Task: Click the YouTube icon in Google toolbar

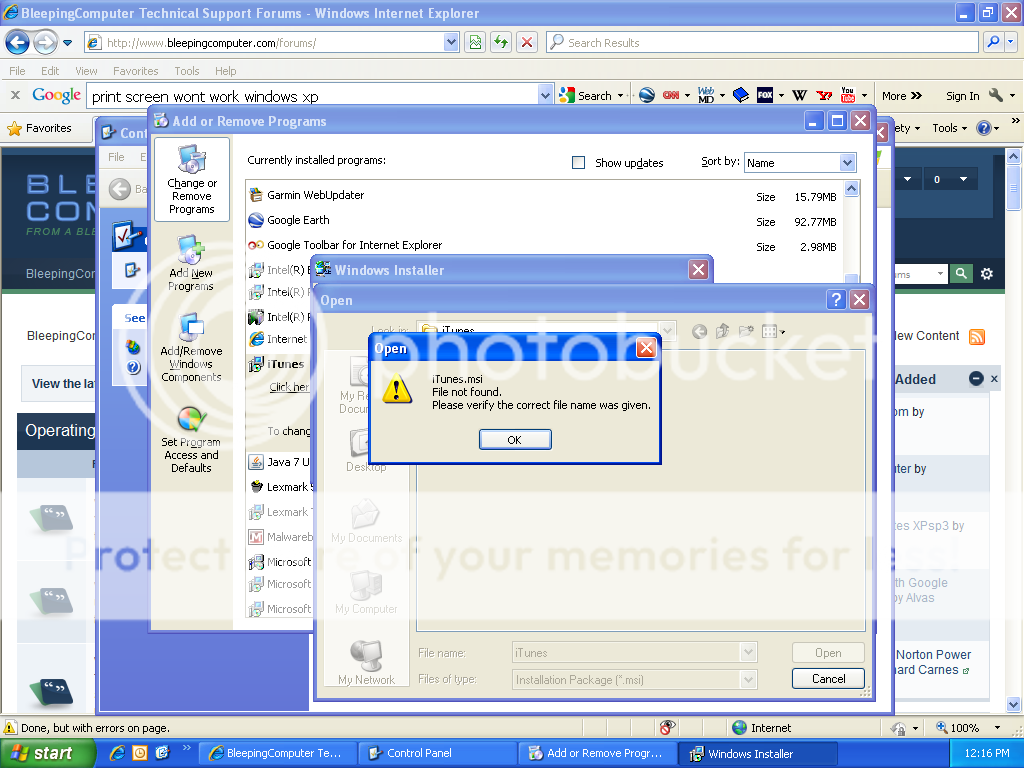Action: pyautogui.click(x=848, y=96)
